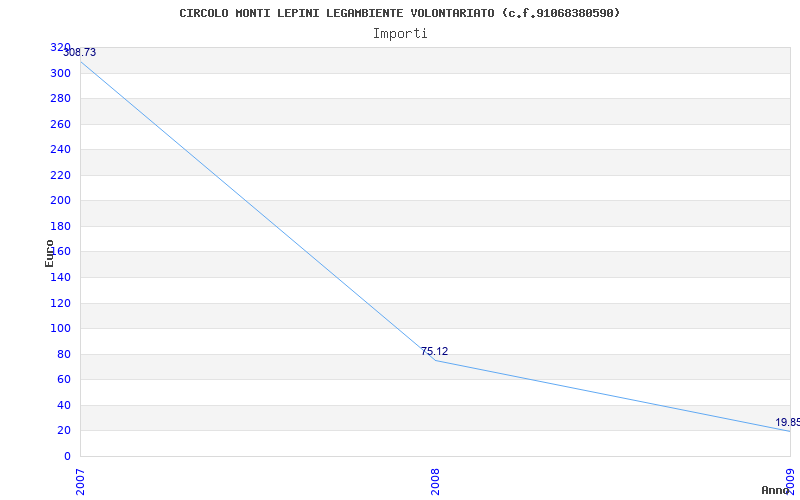Click the line vertex at the 2008 data point
Viewport: 800px width, 500px height.
[x=435, y=360]
